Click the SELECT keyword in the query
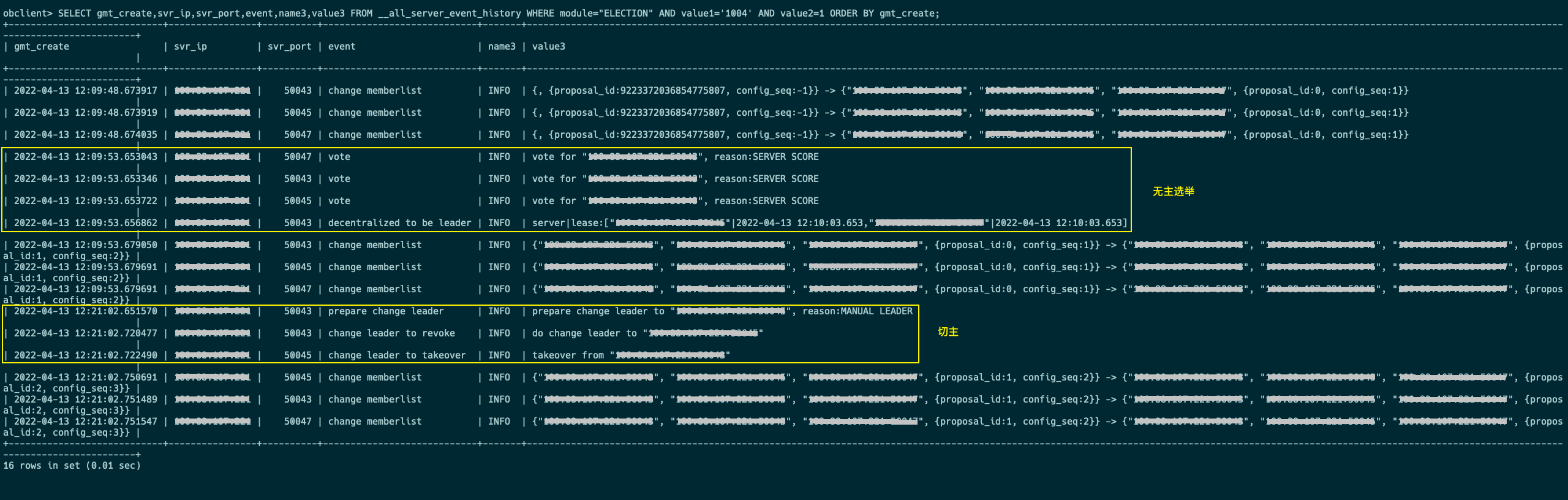1568x500 pixels. (75, 13)
